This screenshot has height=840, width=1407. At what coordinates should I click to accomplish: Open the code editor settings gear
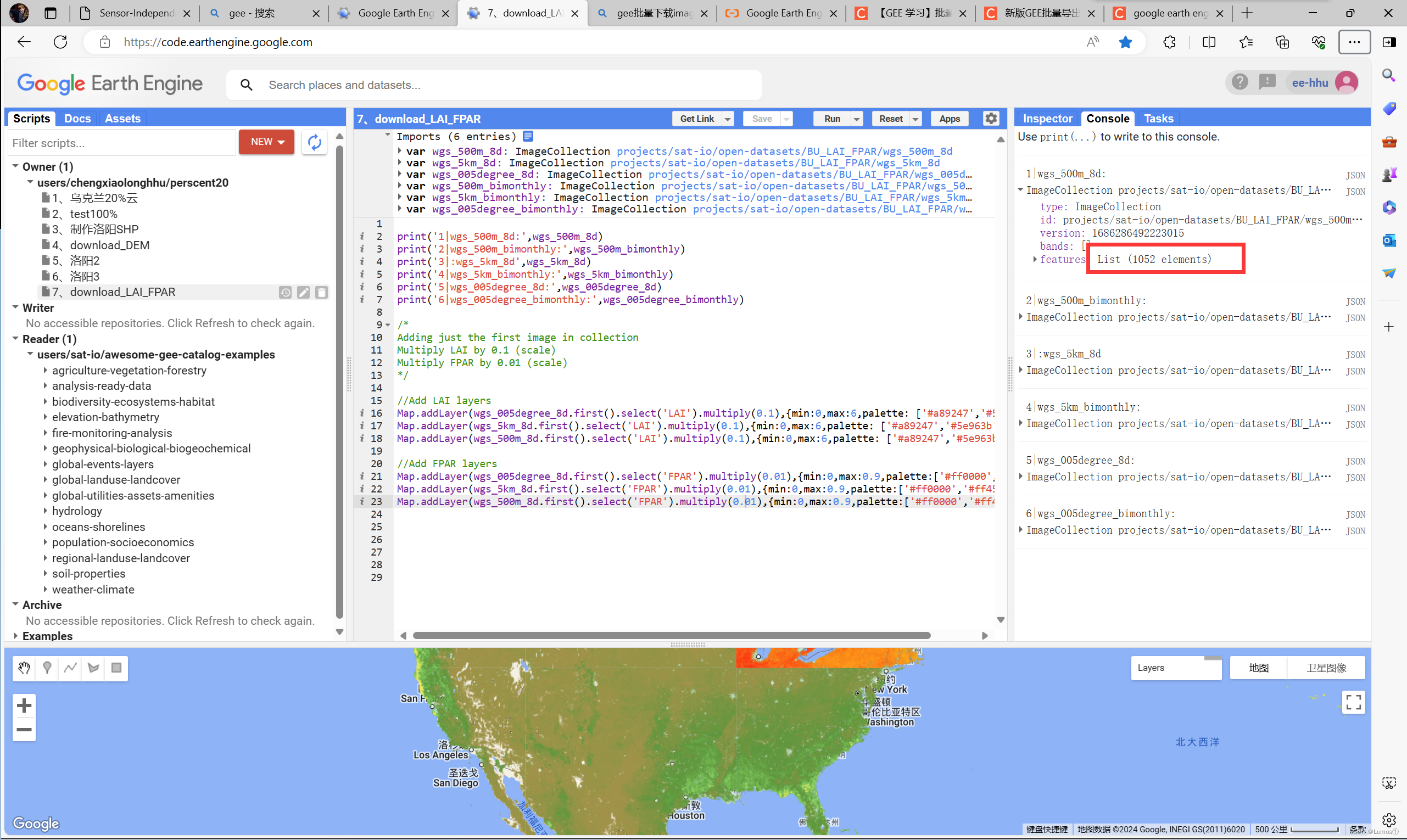[x=990, y=118]
